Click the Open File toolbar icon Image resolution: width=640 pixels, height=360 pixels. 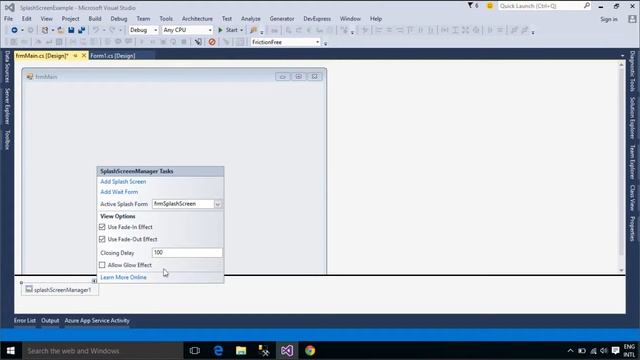pos(60,30)
